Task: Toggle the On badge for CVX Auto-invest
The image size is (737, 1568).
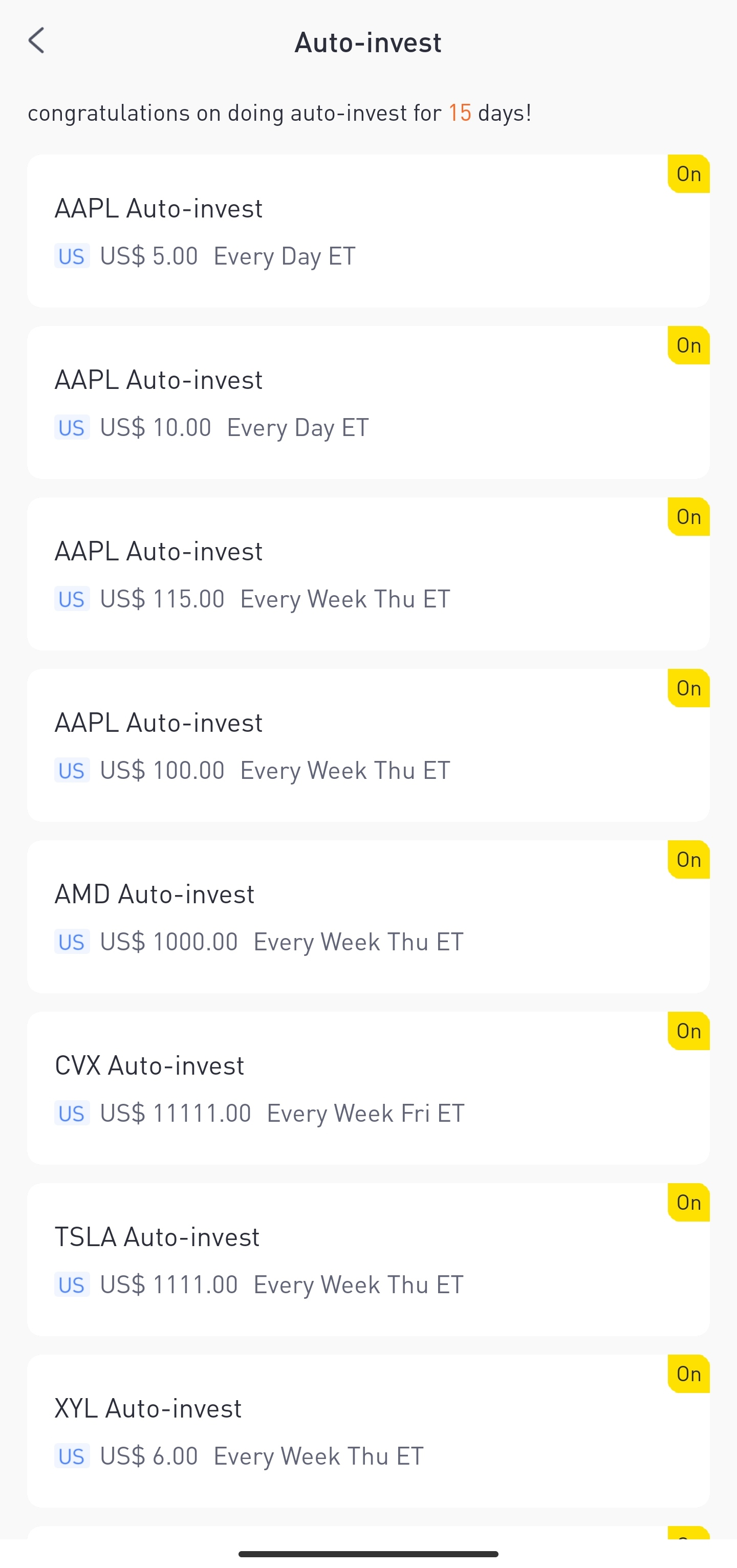Action: pos(688,1031)
